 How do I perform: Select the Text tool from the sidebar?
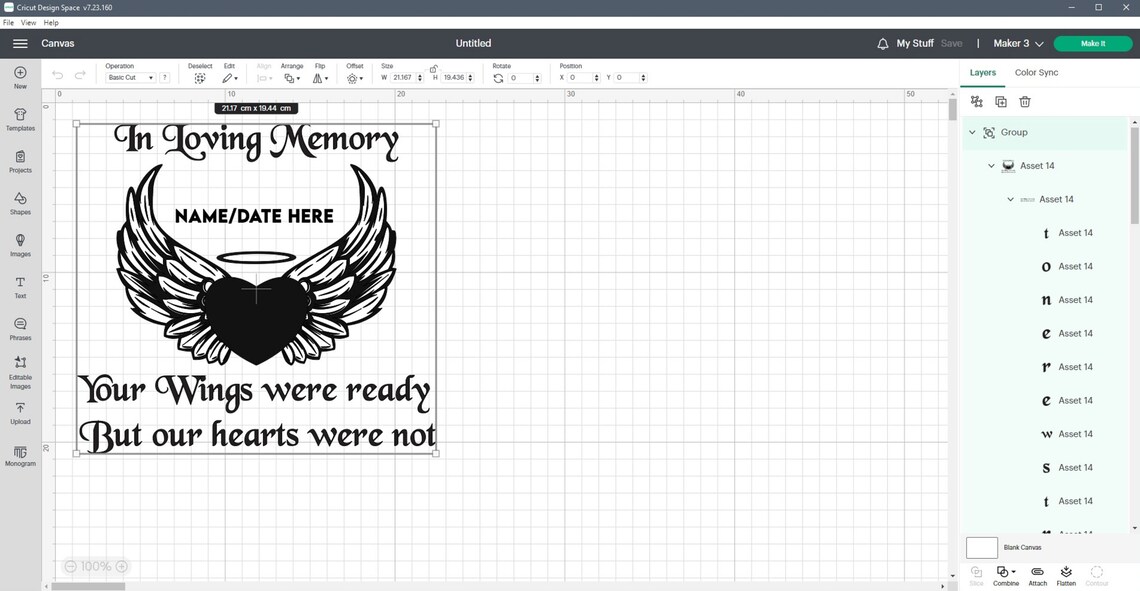click(19, 287)
